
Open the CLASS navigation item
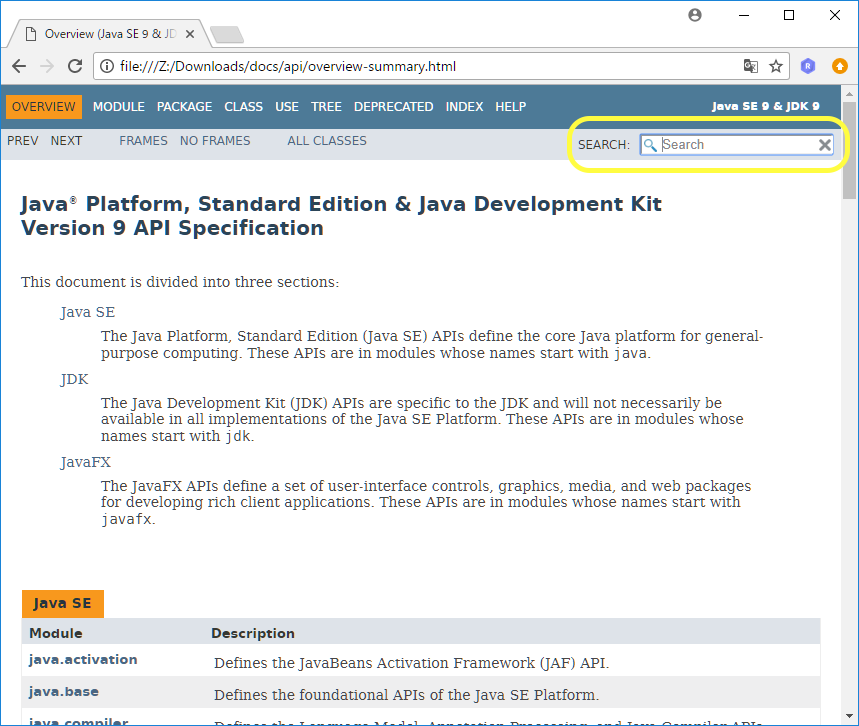click(x=244, y=107)
